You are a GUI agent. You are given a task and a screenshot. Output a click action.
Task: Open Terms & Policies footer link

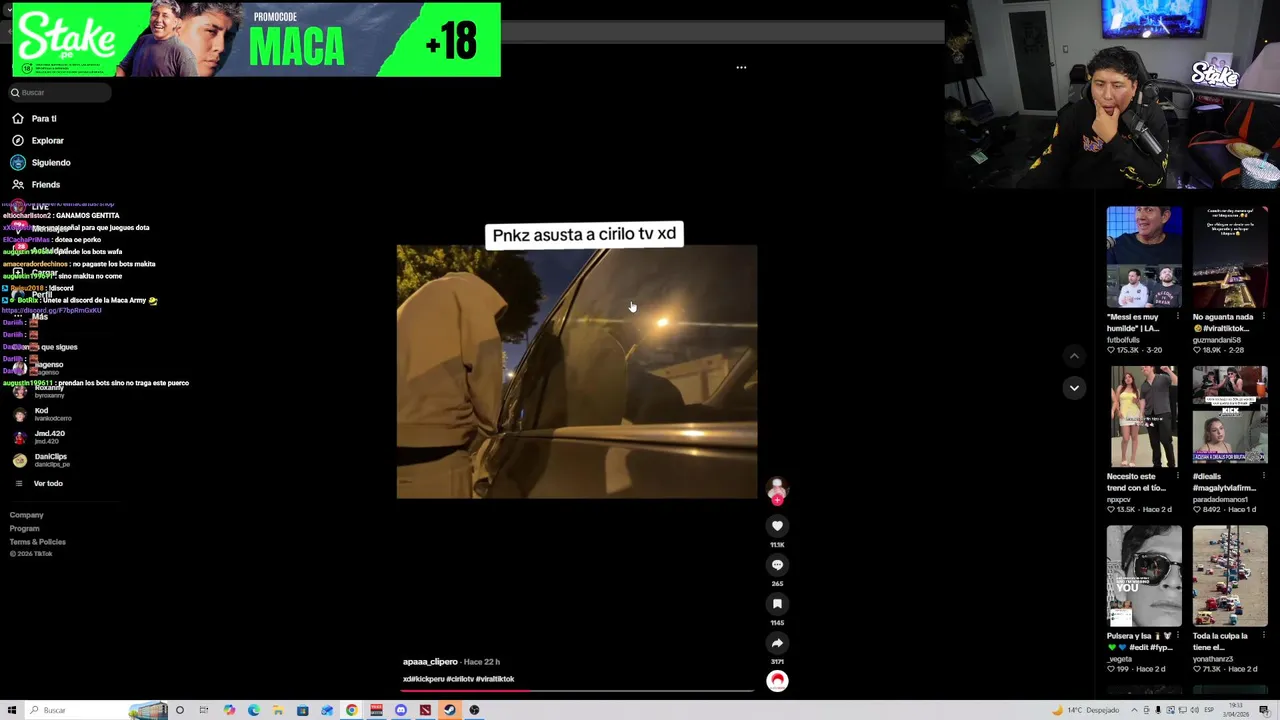pyautogui.click(x=38, y=542)
